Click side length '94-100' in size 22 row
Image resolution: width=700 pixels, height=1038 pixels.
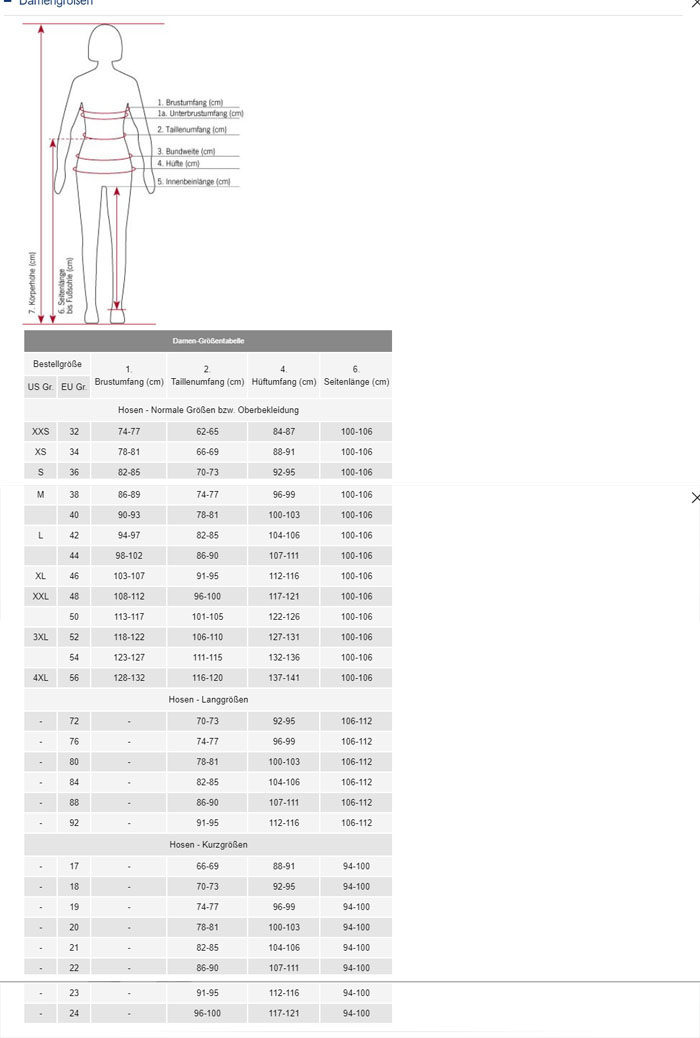click(x=356, y=968)
